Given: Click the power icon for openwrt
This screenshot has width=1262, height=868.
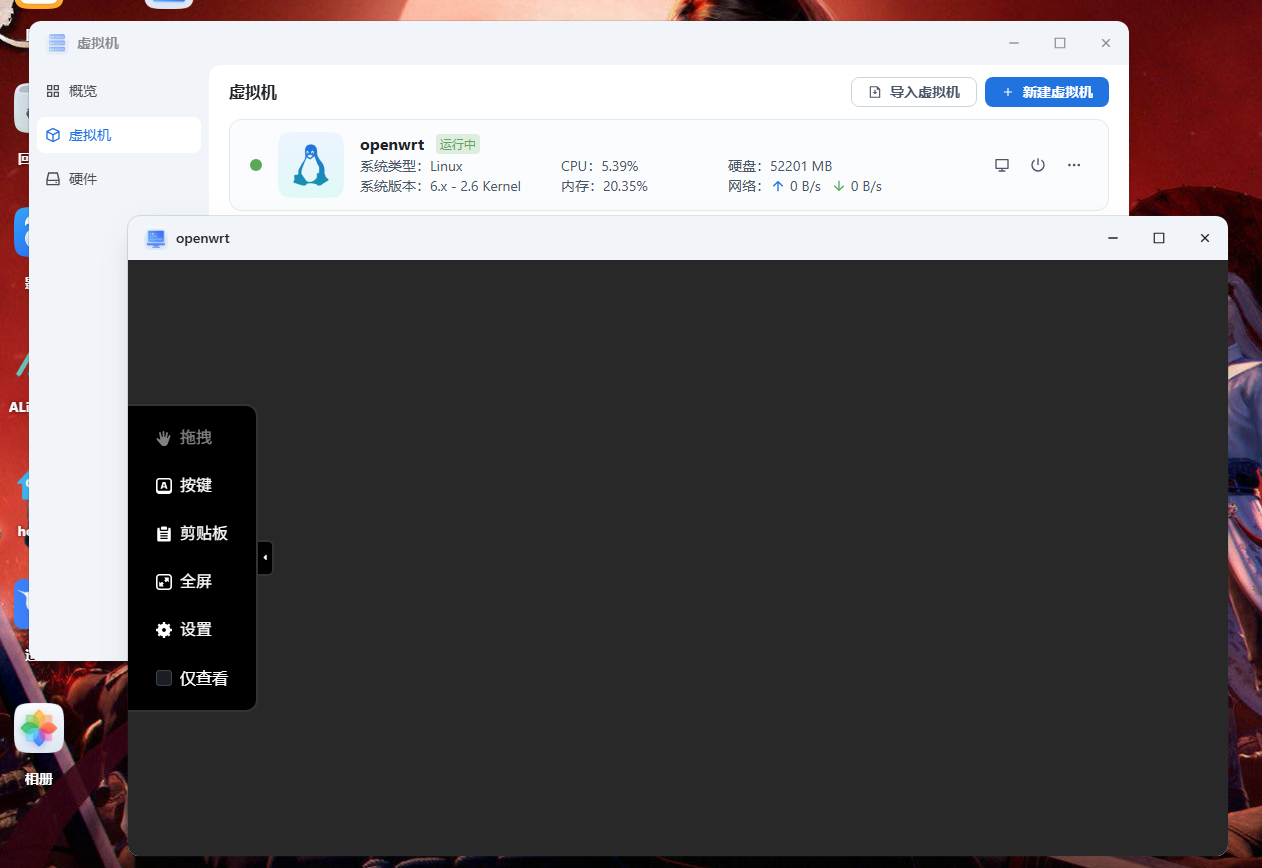Looking at the screenshot, I should click(x=1037, y=165).
